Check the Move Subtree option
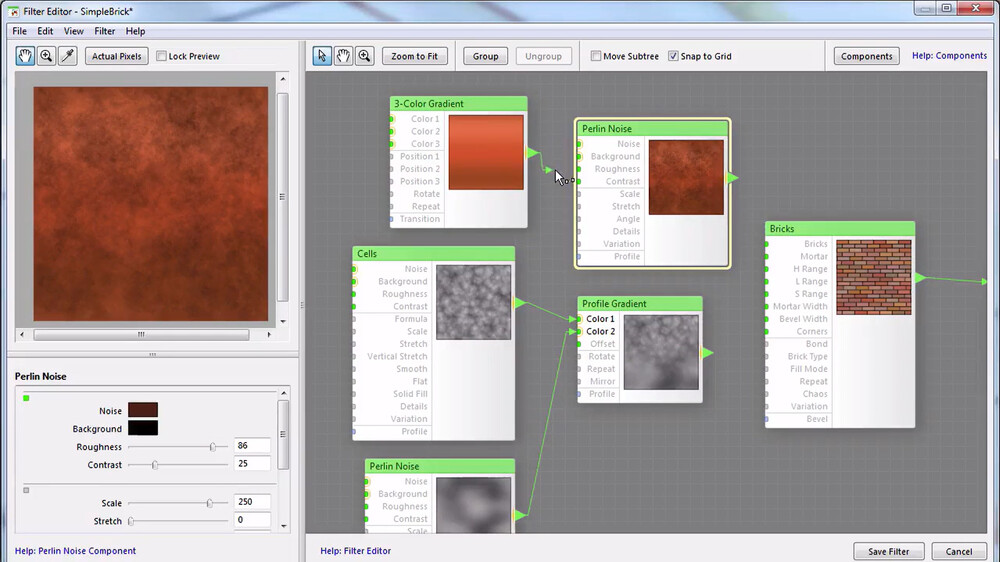 pyautogui.click(x=596, y=56)
